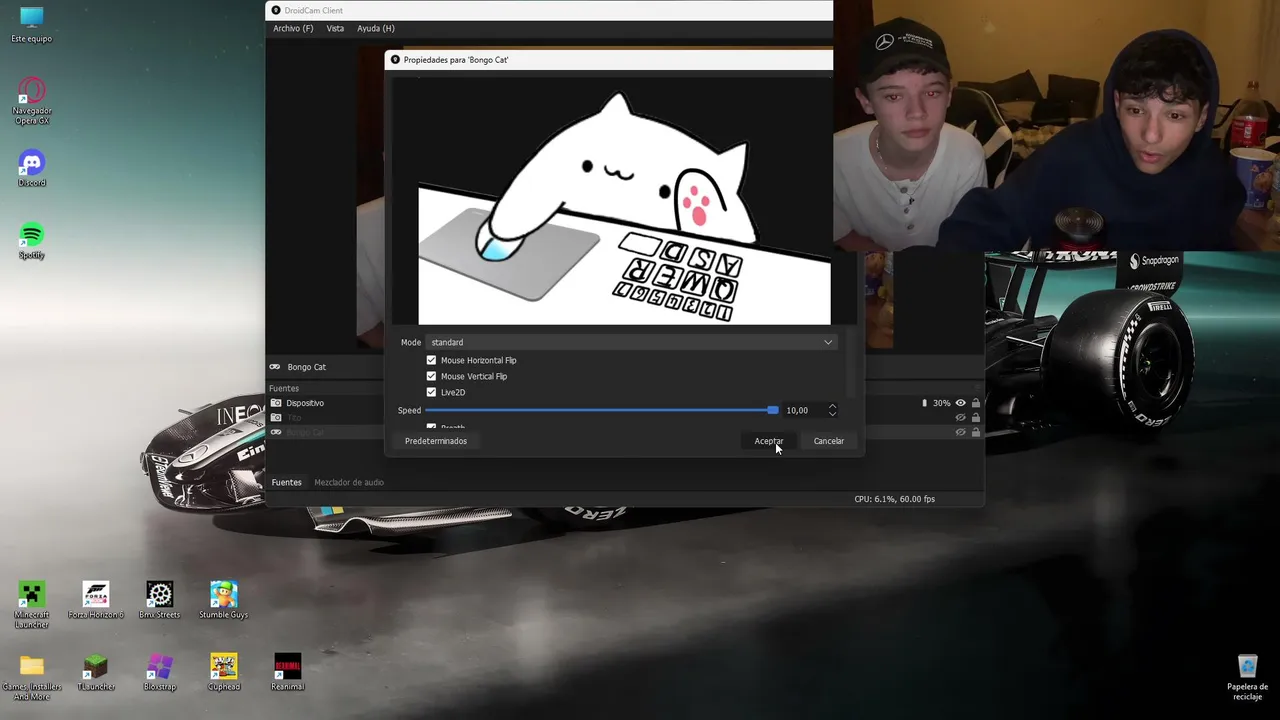Toggle lock on the second source row
Image resolution: width=1280 pixels, height=720 pixels.
point(976,418)
